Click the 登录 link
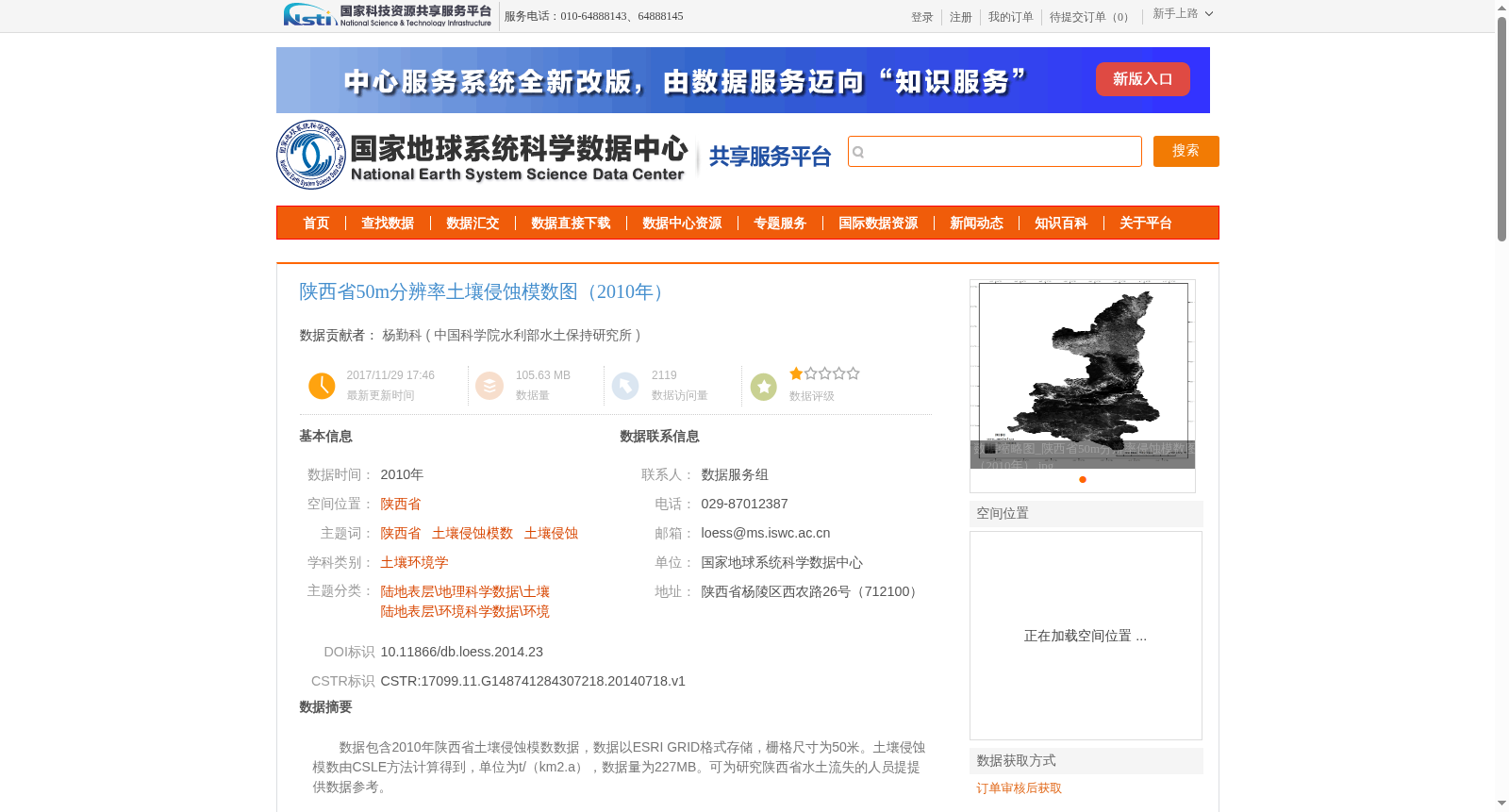The height and width of the screenshot is (812, 1509). (921, 17)
